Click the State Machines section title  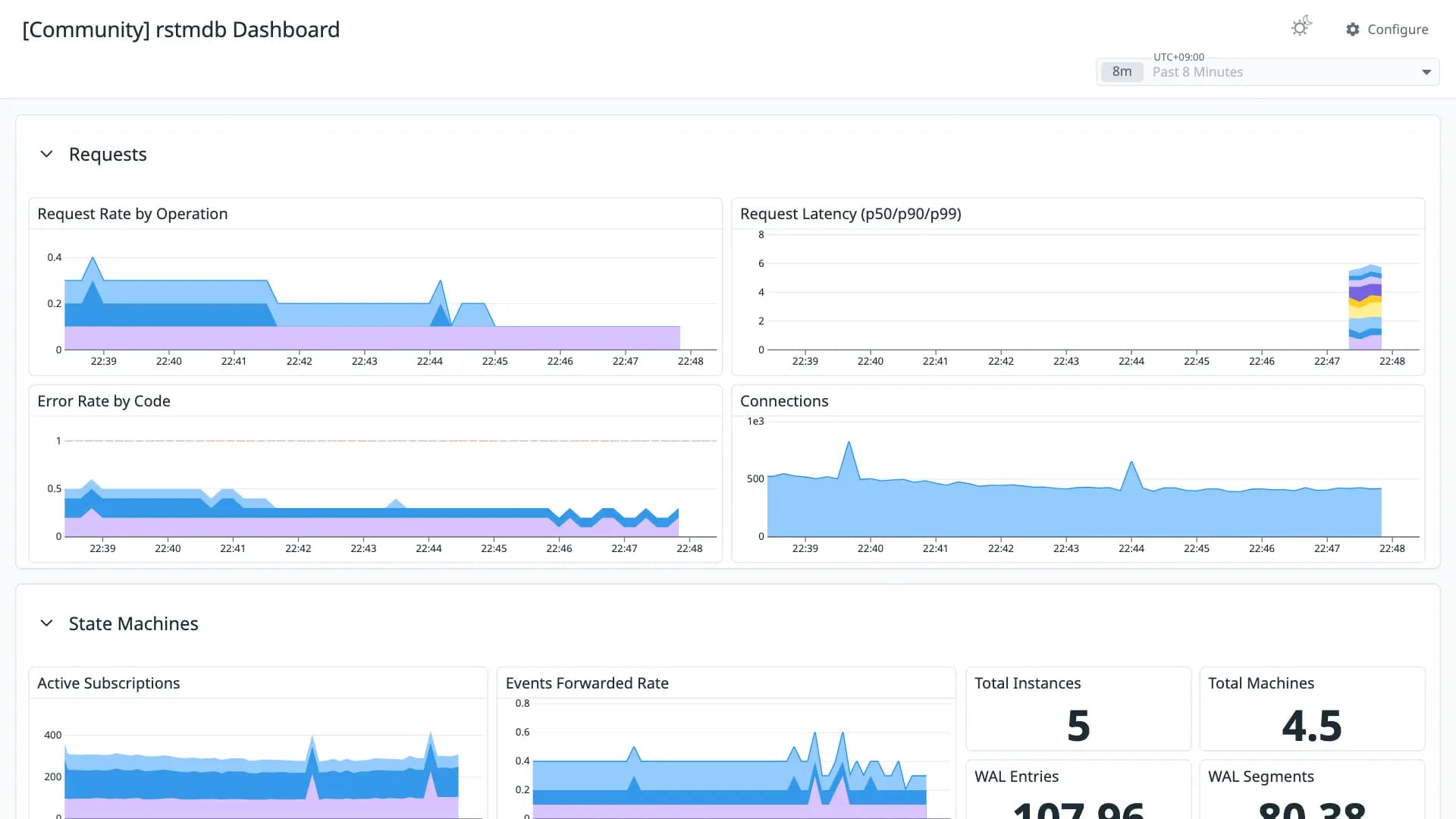click(133, 624)
